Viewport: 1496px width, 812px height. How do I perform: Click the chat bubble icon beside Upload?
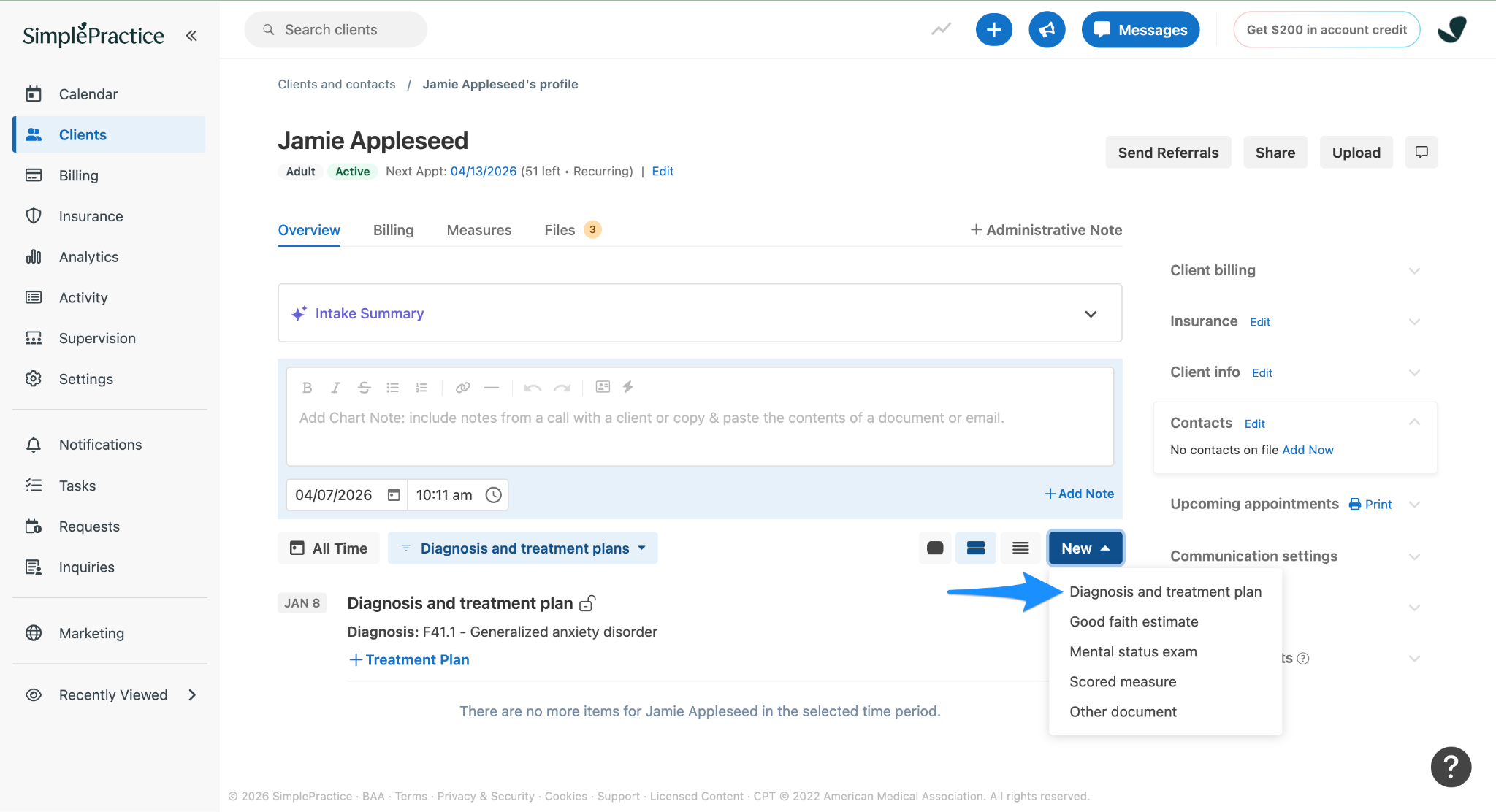[x=1421, y=152]
